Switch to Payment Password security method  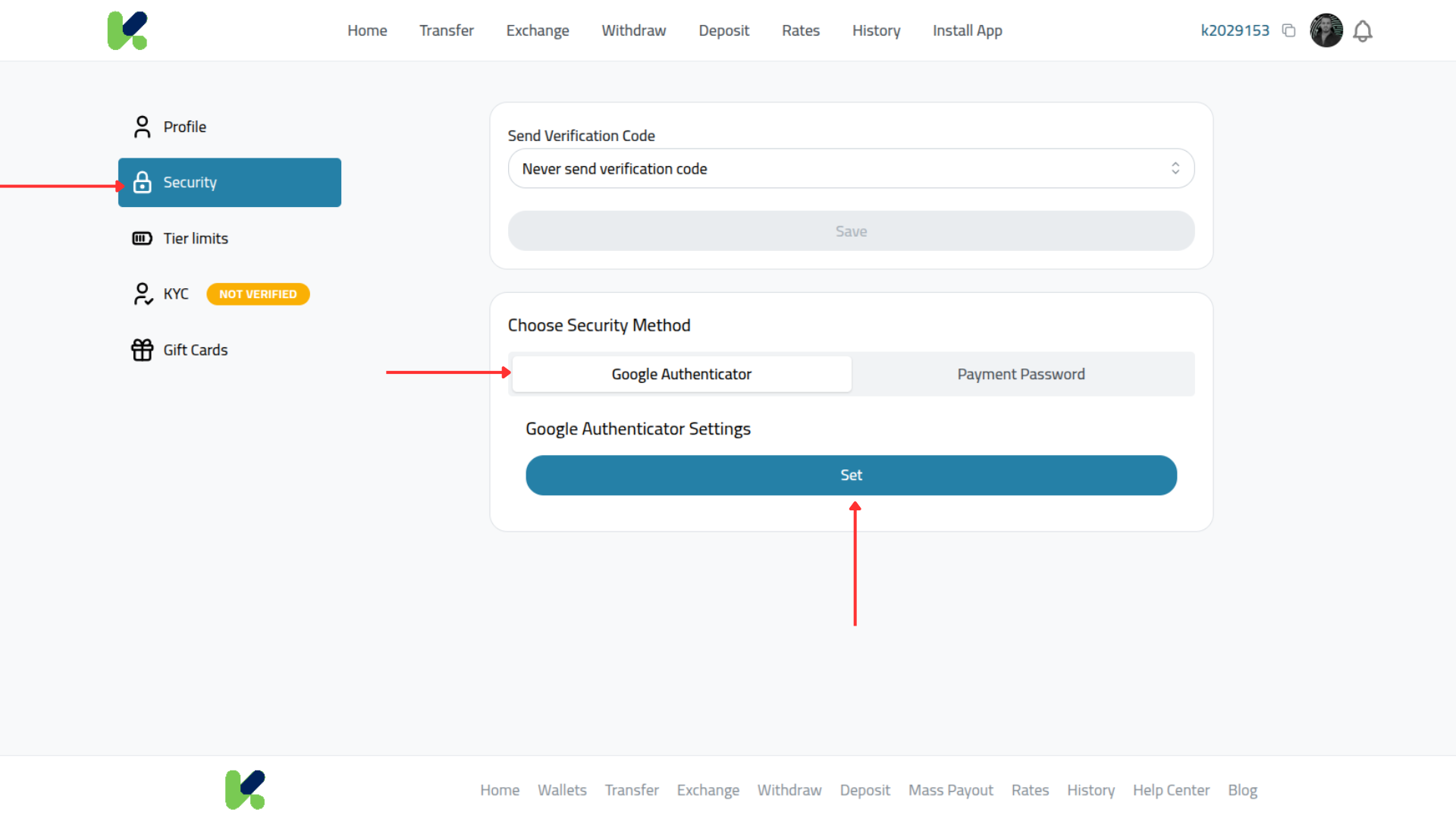click(1021, 374)
